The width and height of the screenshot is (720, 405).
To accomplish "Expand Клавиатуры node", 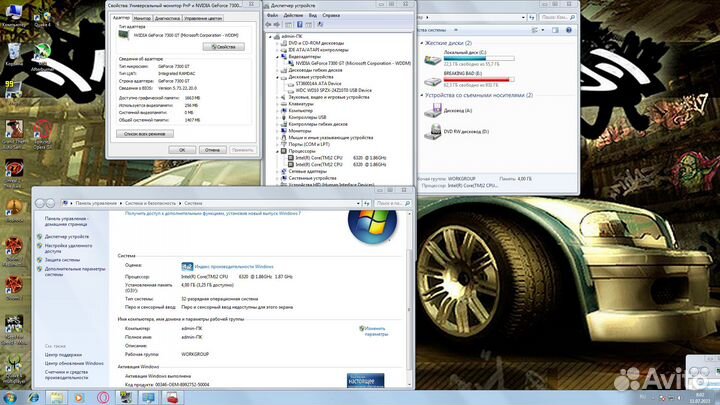I will pos(278,104).
